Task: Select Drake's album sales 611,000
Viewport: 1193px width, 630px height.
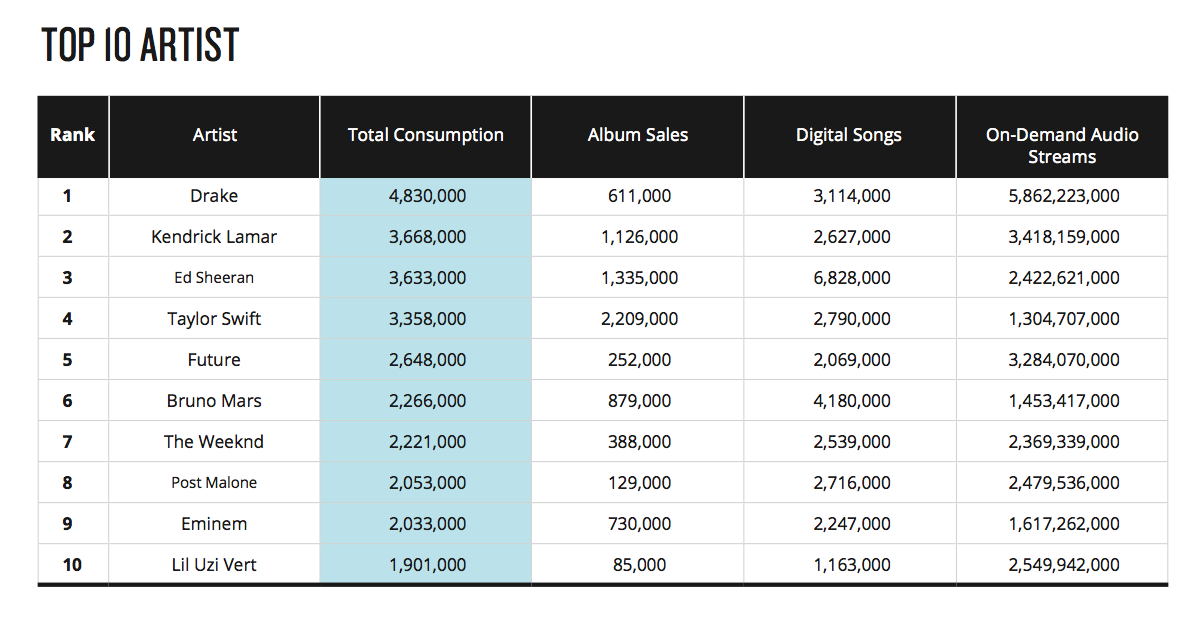Action: click(639, 196)
